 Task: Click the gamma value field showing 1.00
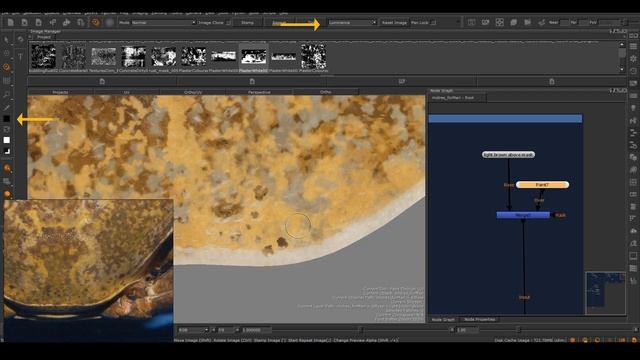[x=467, y=330]
